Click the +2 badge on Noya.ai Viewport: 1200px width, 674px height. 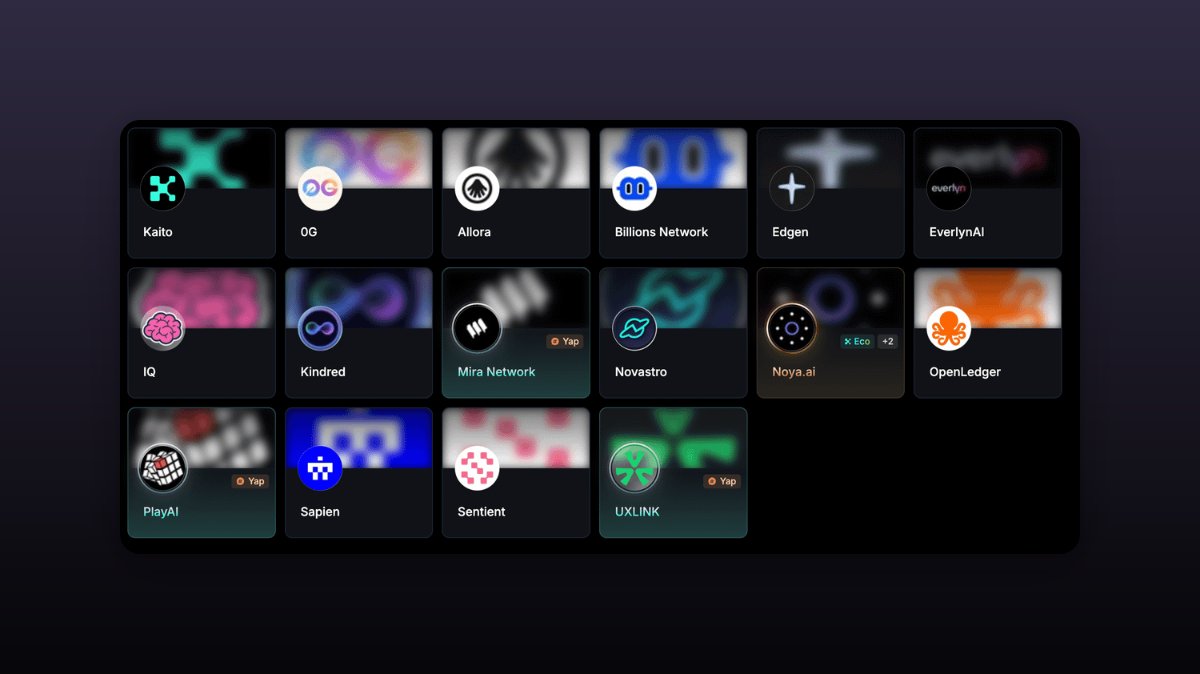[888, 341]
